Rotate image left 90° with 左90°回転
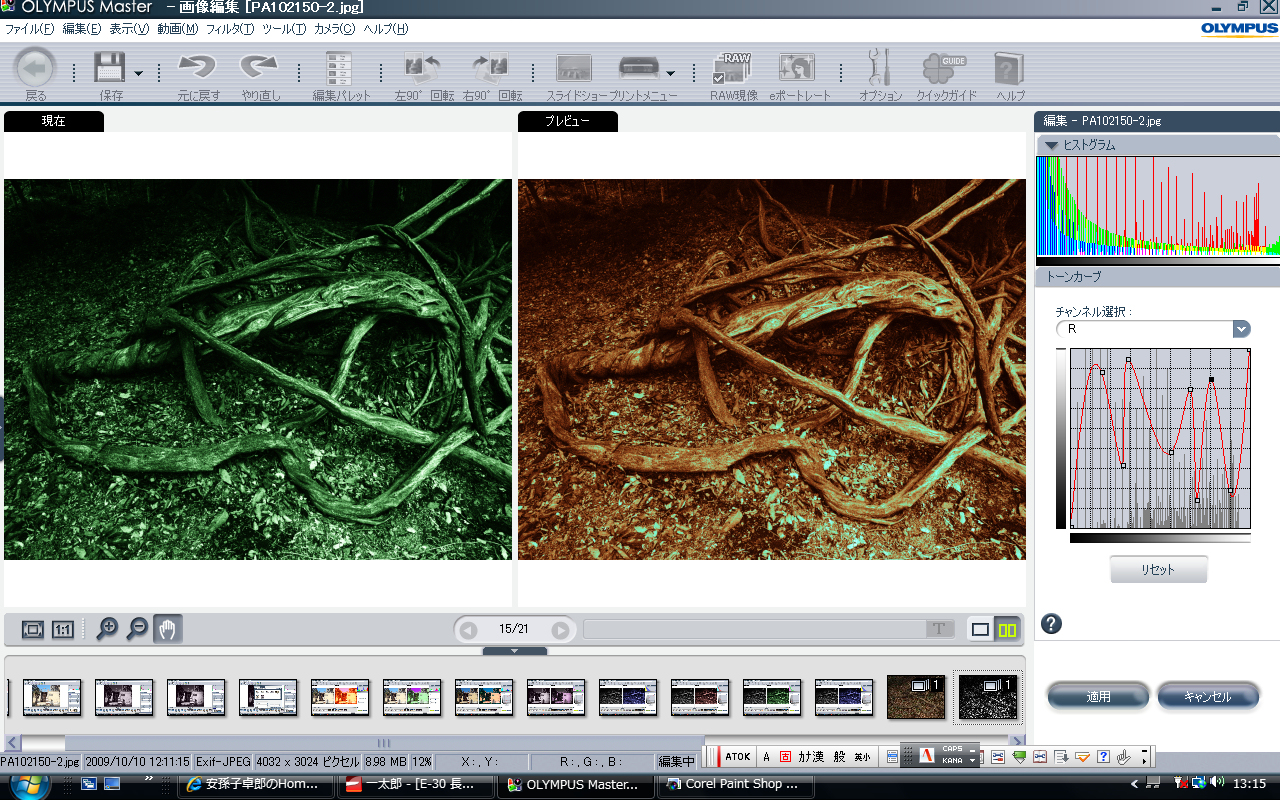The height and width of the screenshot is (800, 1280). coord(423,68)
